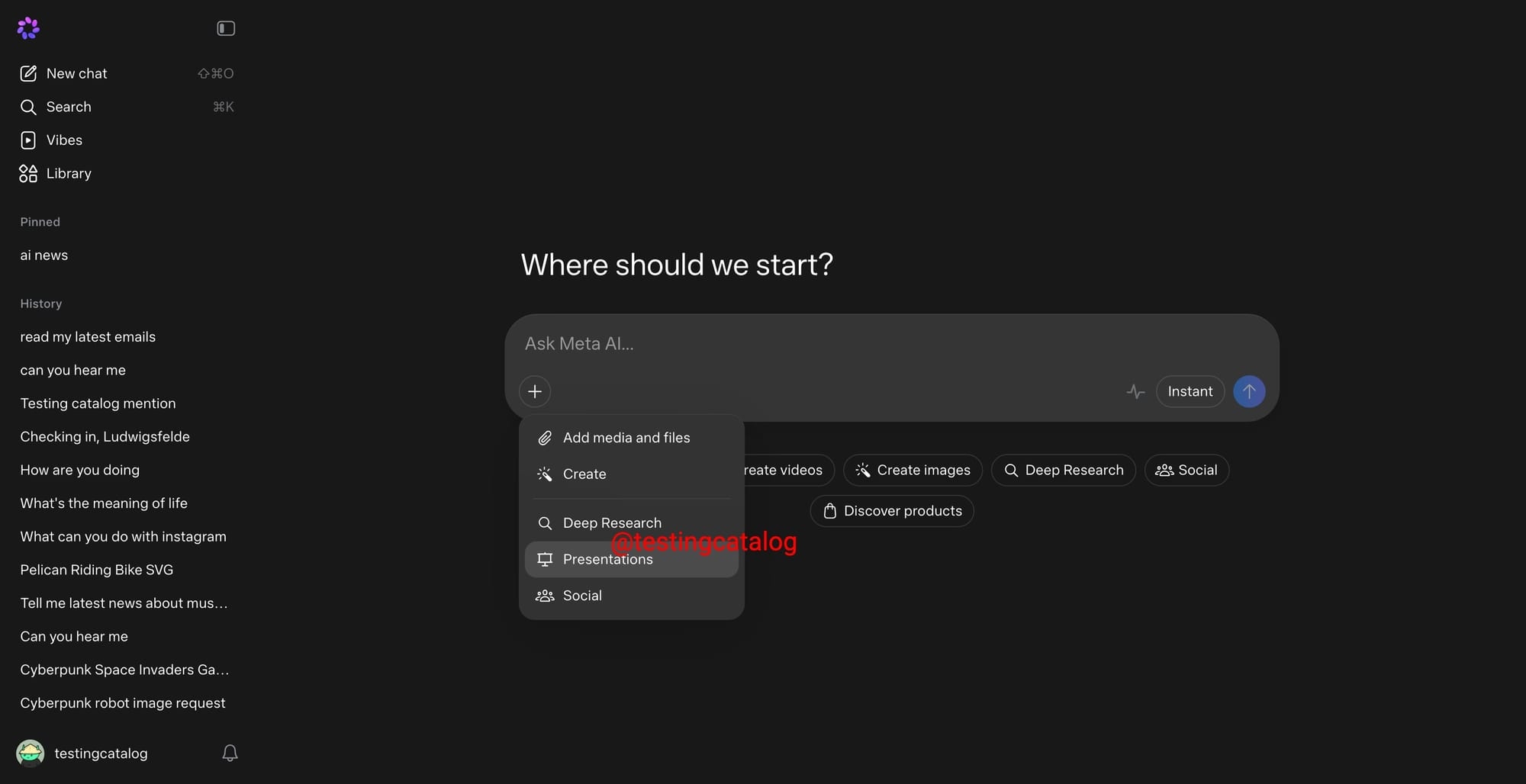Open the testingcatalog profile avatar

(31, 753)
